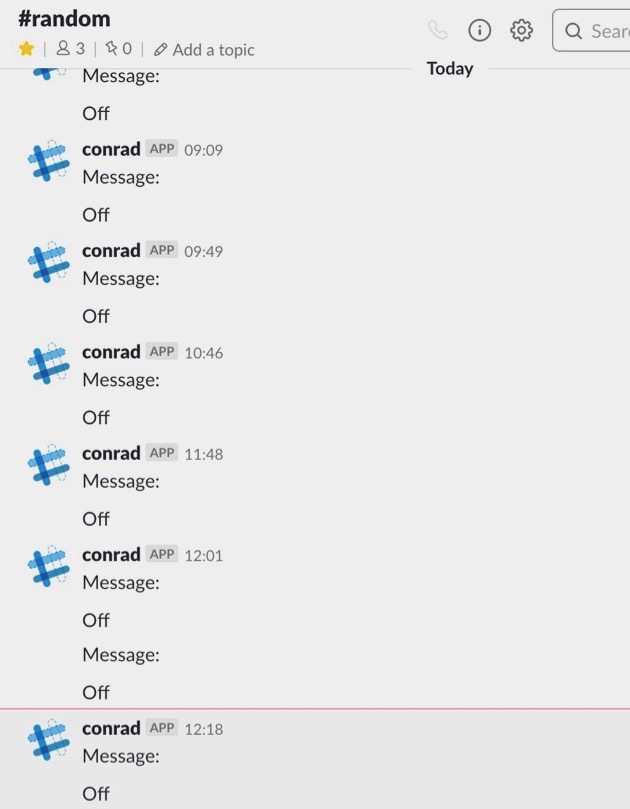Click the conrad avatar on the 09:09 message
Viewport: 630px width, 809px height.
click(x=49, y=160)
